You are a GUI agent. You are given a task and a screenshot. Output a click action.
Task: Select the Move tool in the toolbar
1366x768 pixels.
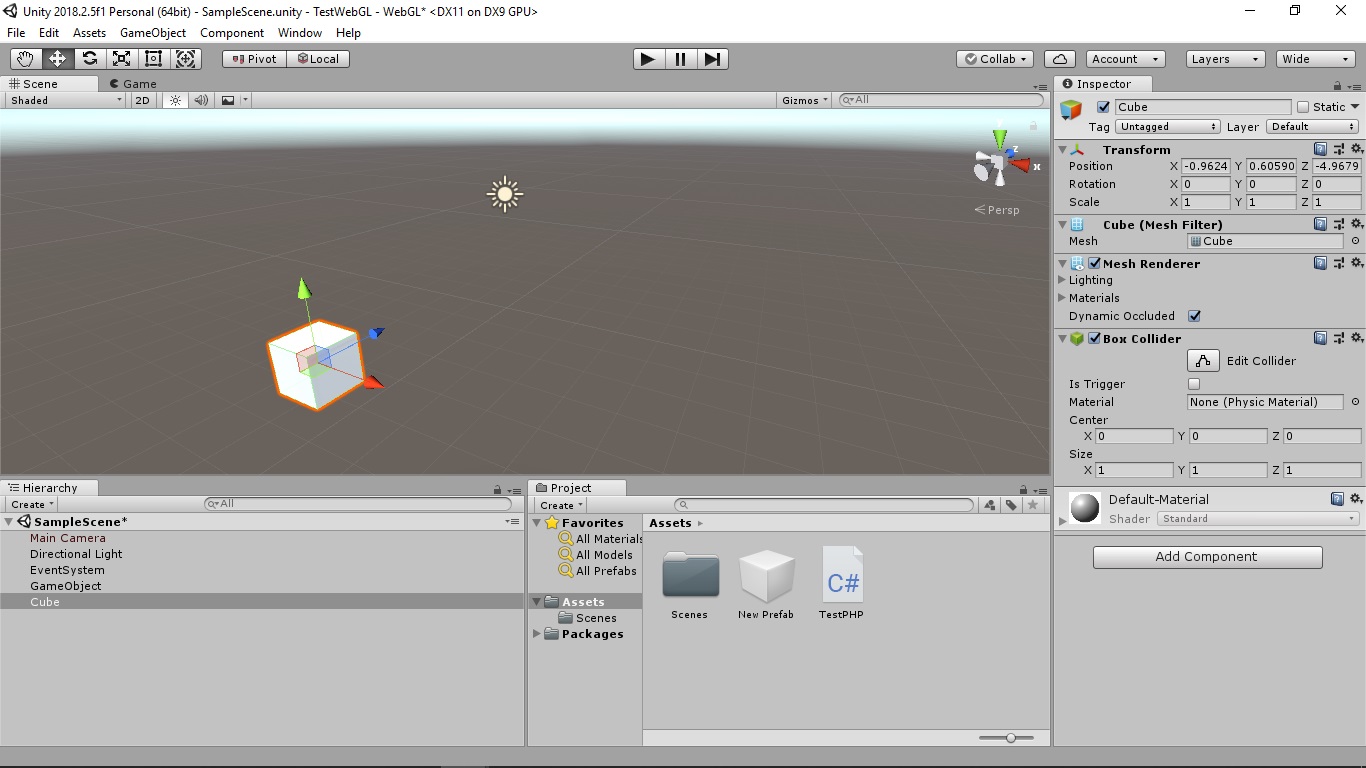58,59
